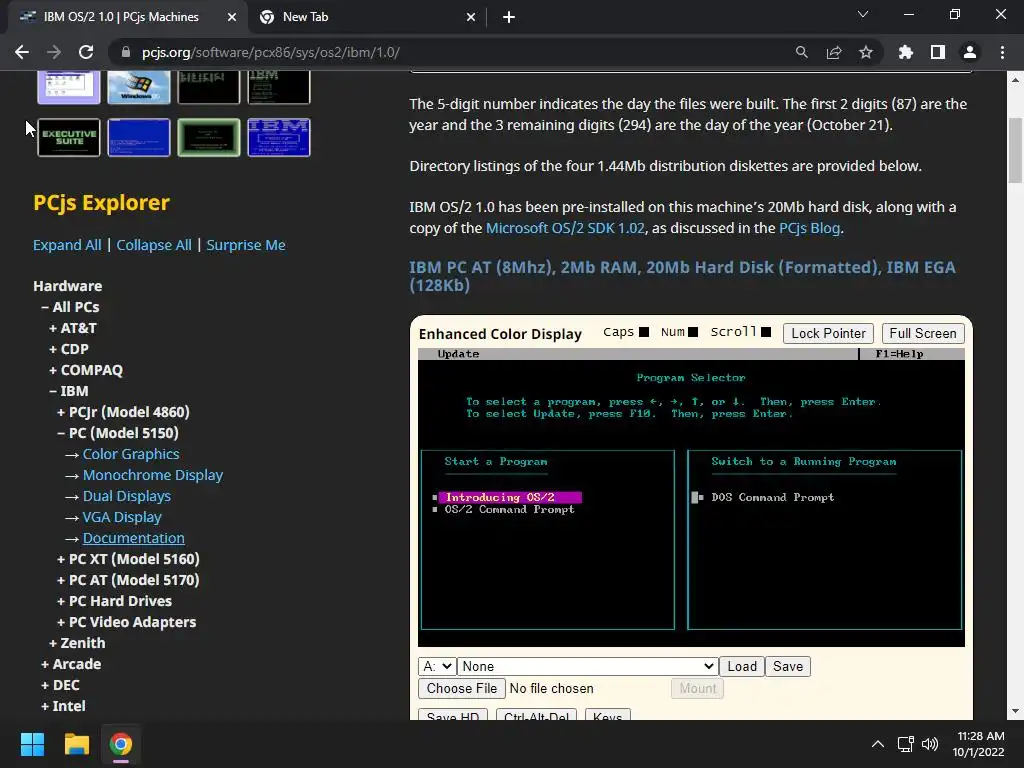
Task: Open File Explorer from taskbar
Action: pos(76,744)
